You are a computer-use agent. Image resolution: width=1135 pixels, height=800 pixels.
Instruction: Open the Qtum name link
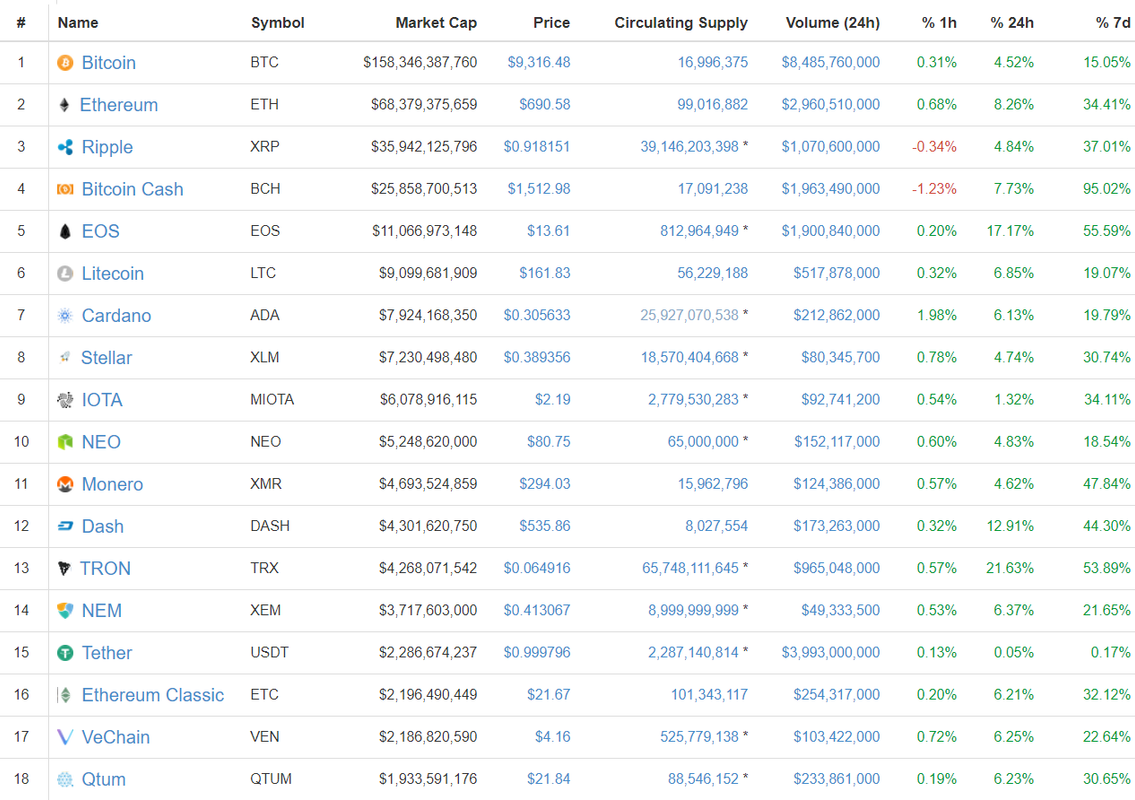pyautogui.click(x=104, y=779)
